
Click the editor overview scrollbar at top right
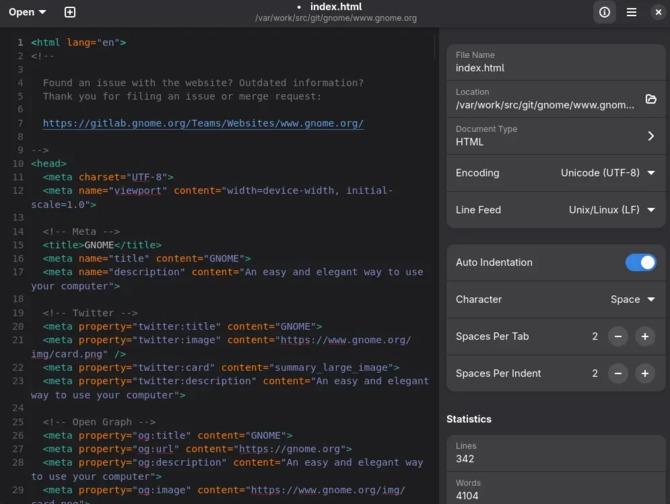click(435, 47)
